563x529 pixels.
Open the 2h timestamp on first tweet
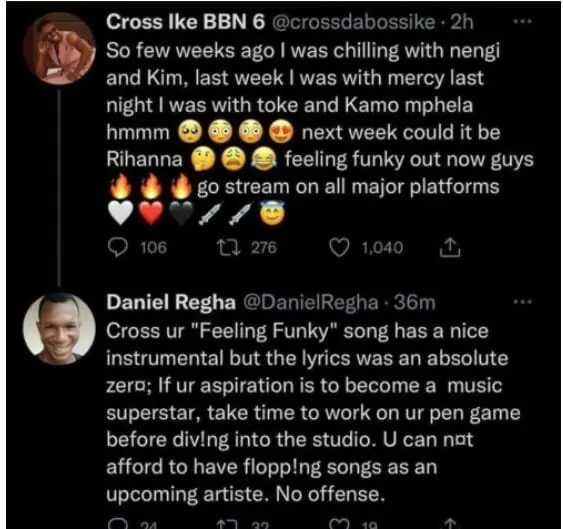tap(462, 22)
